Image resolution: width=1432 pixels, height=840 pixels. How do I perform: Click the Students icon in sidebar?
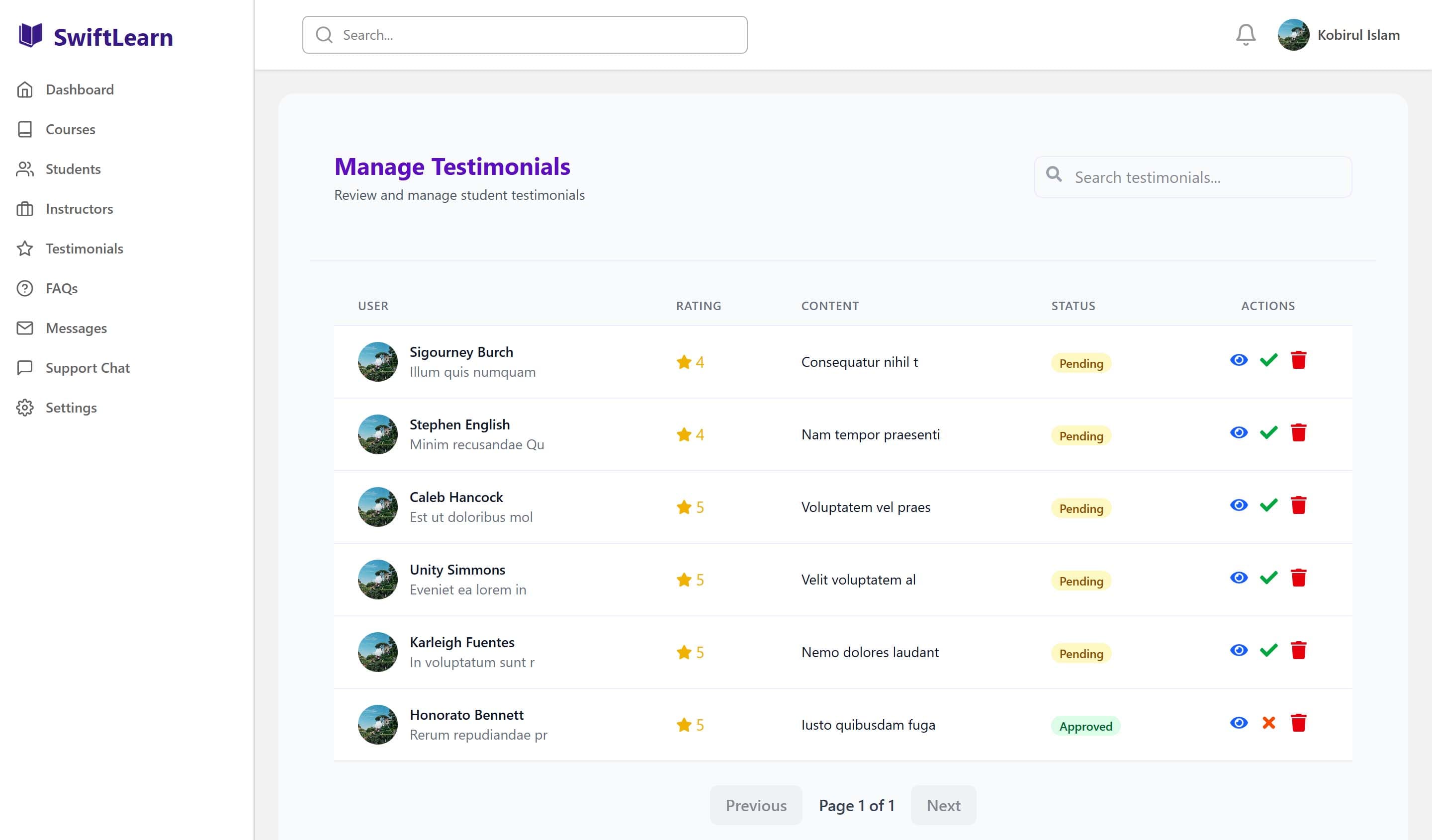(x=25, y=168)
